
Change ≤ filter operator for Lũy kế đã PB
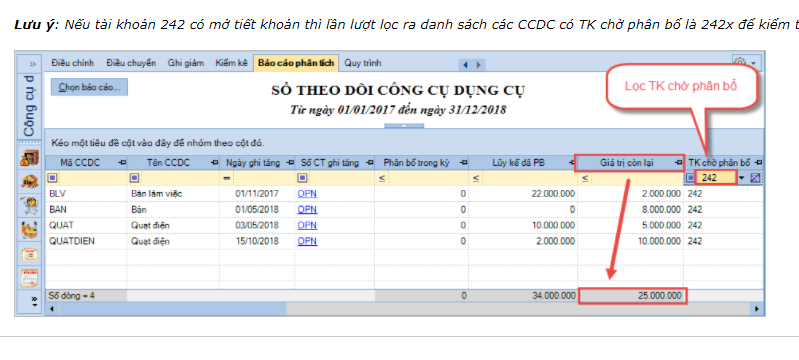coord(475,178)
